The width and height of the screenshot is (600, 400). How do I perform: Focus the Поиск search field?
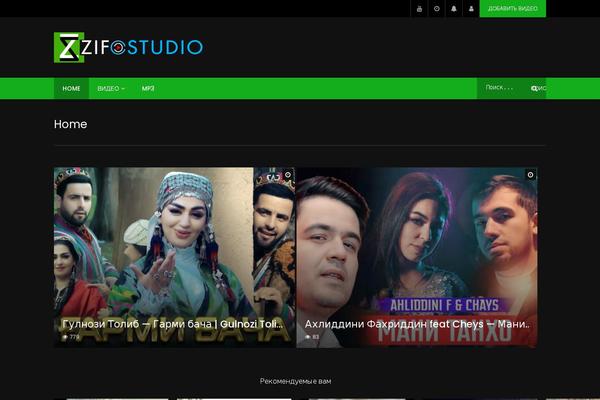[502, 88]
